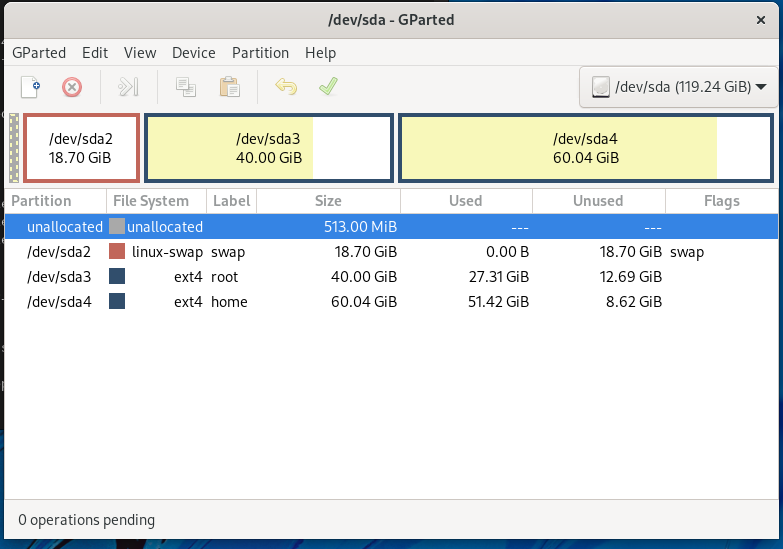Screen dimensions: 783x549
Task: Click the 27.31 GiB used value
Action: tap(498, 277)
